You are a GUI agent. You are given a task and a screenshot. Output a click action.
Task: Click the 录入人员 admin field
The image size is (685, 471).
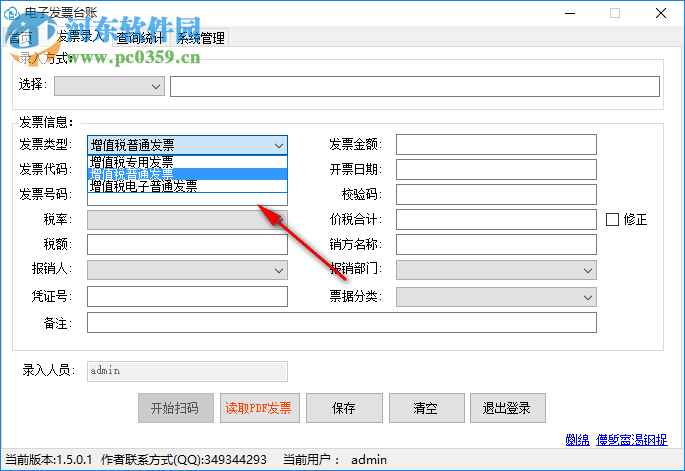point(187,371)
